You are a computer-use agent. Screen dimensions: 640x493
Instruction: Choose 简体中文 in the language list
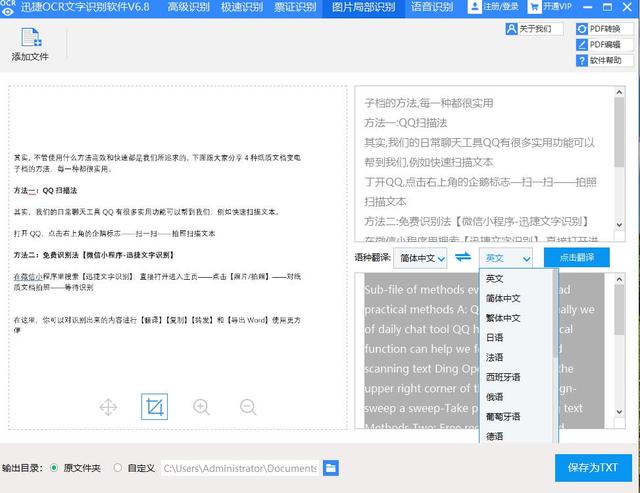click(503, 298)
